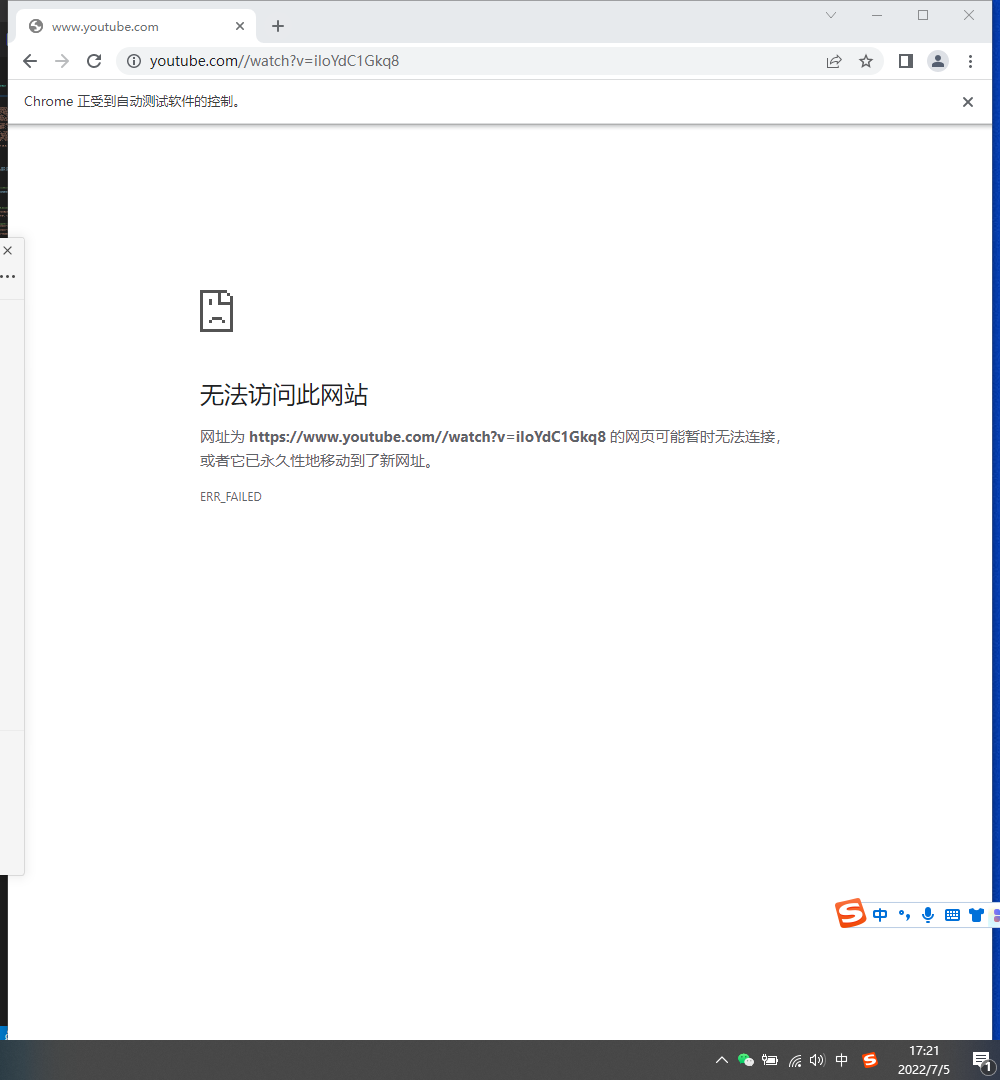Open the WeChat tray icon
This screenshot has width=1000, height=1080.
tap(745, 1060)
